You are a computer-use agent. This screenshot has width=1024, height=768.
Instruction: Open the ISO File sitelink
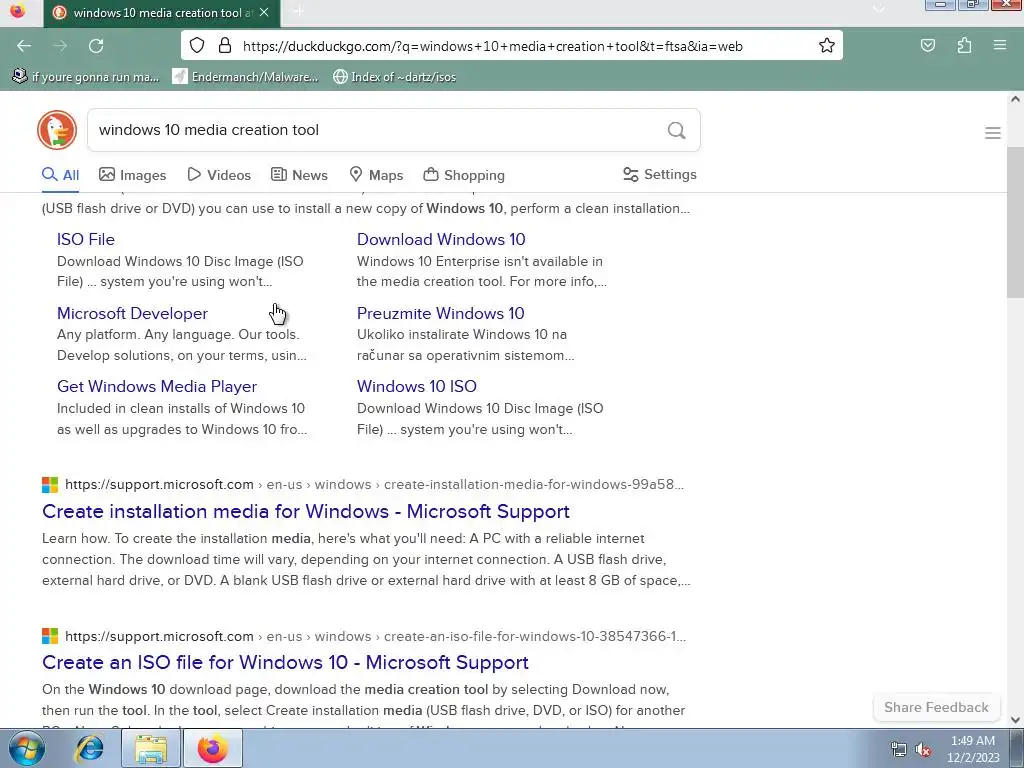point(86,240)
